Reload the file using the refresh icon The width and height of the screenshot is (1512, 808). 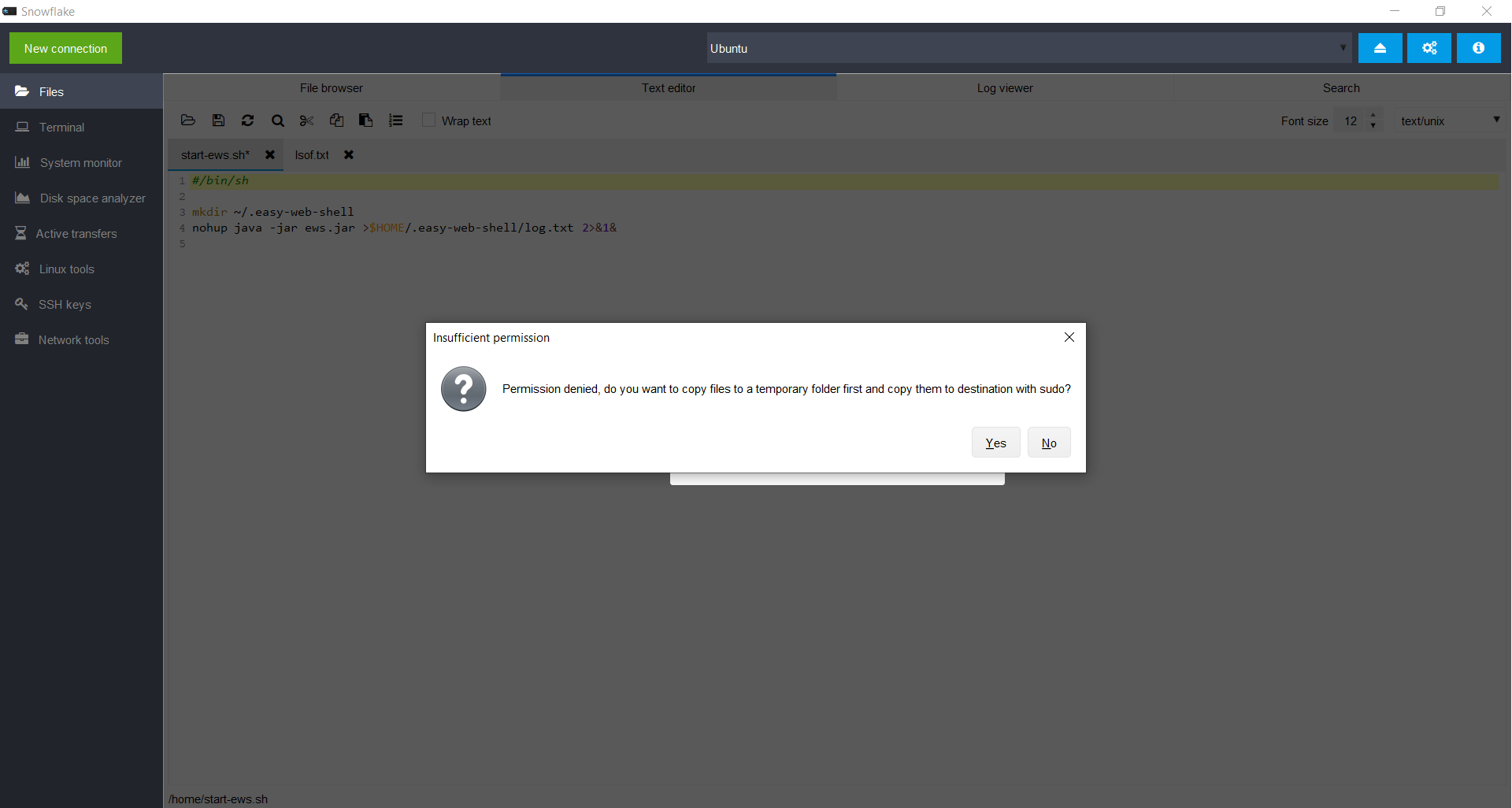point(246,120)
